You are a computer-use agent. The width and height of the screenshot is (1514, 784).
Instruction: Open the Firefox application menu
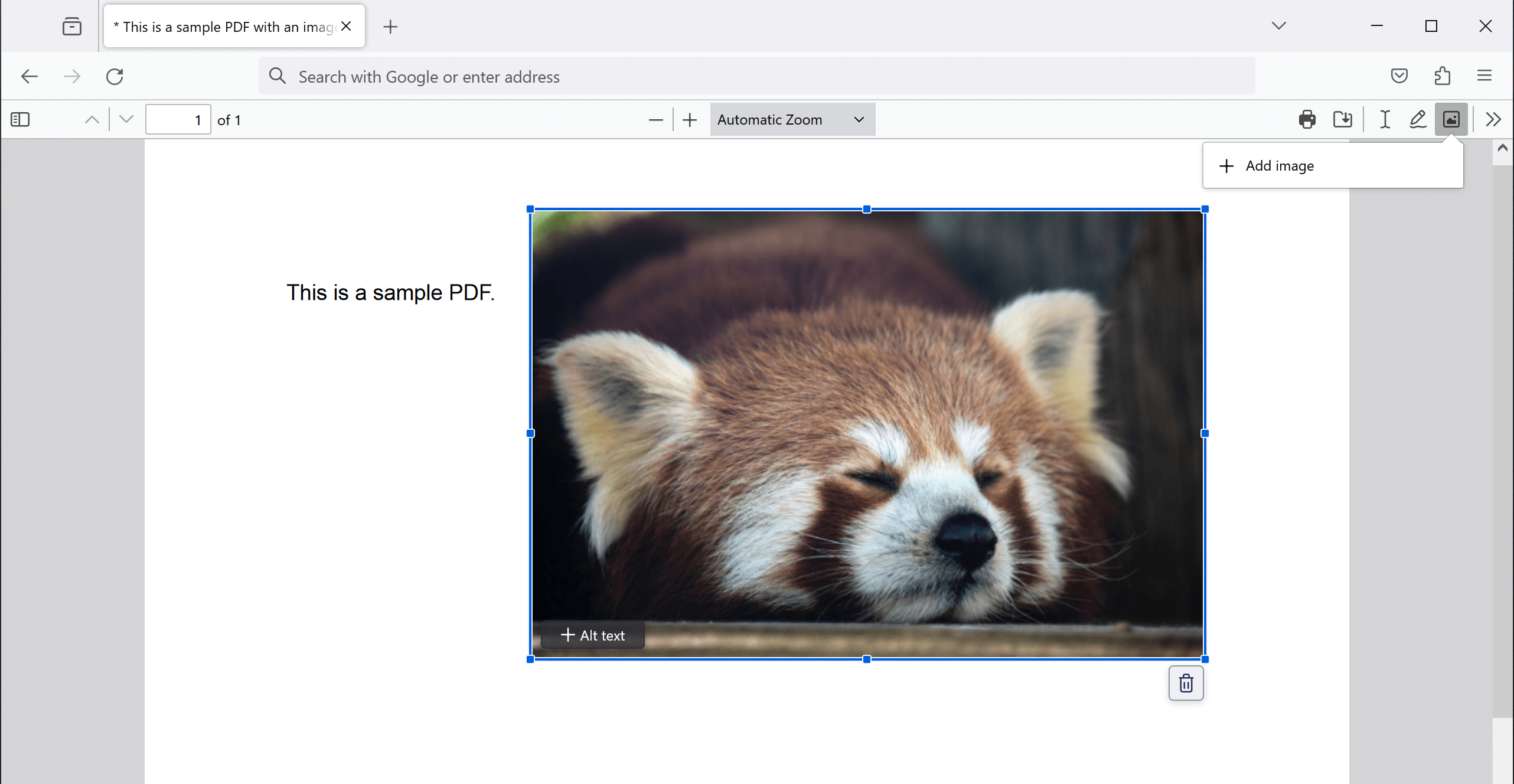click(x=1484, y=76)
